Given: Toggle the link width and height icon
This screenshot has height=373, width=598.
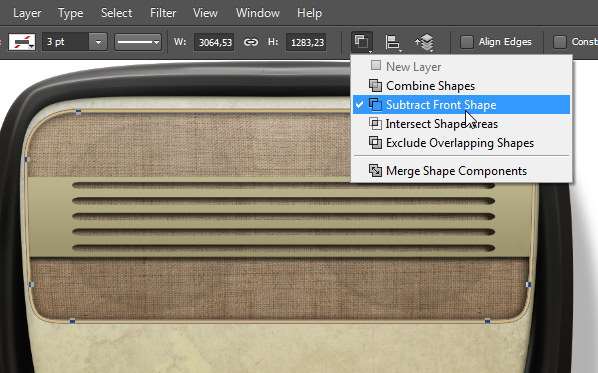Looking at the screenshot, I should [251, 42].
